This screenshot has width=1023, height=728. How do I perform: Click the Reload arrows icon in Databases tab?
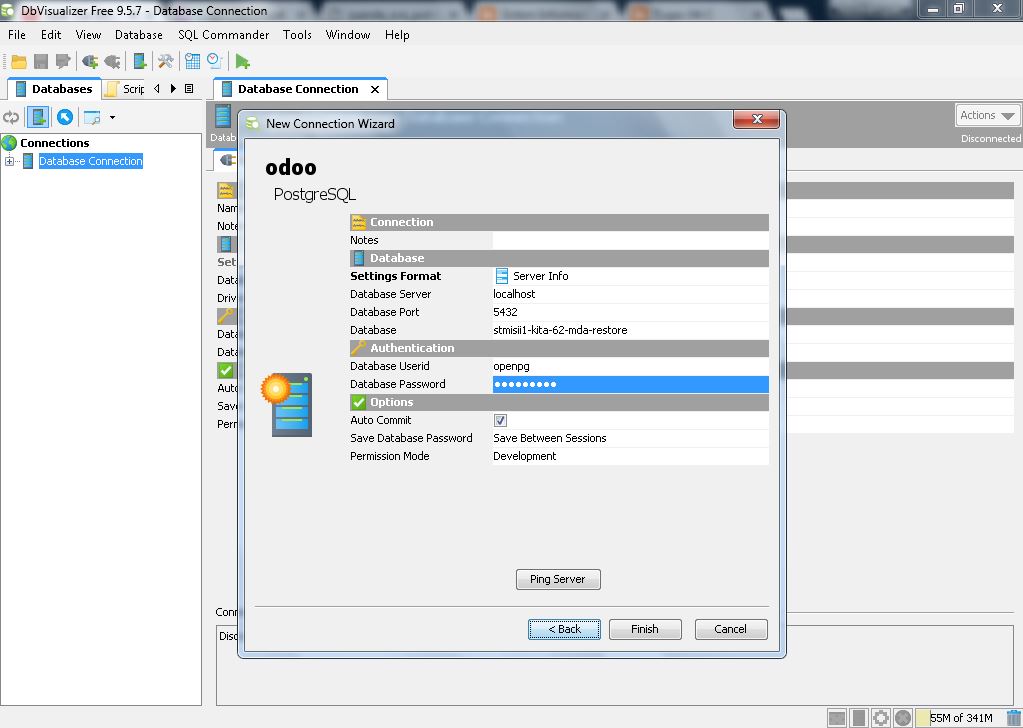[x=11, y=117]
